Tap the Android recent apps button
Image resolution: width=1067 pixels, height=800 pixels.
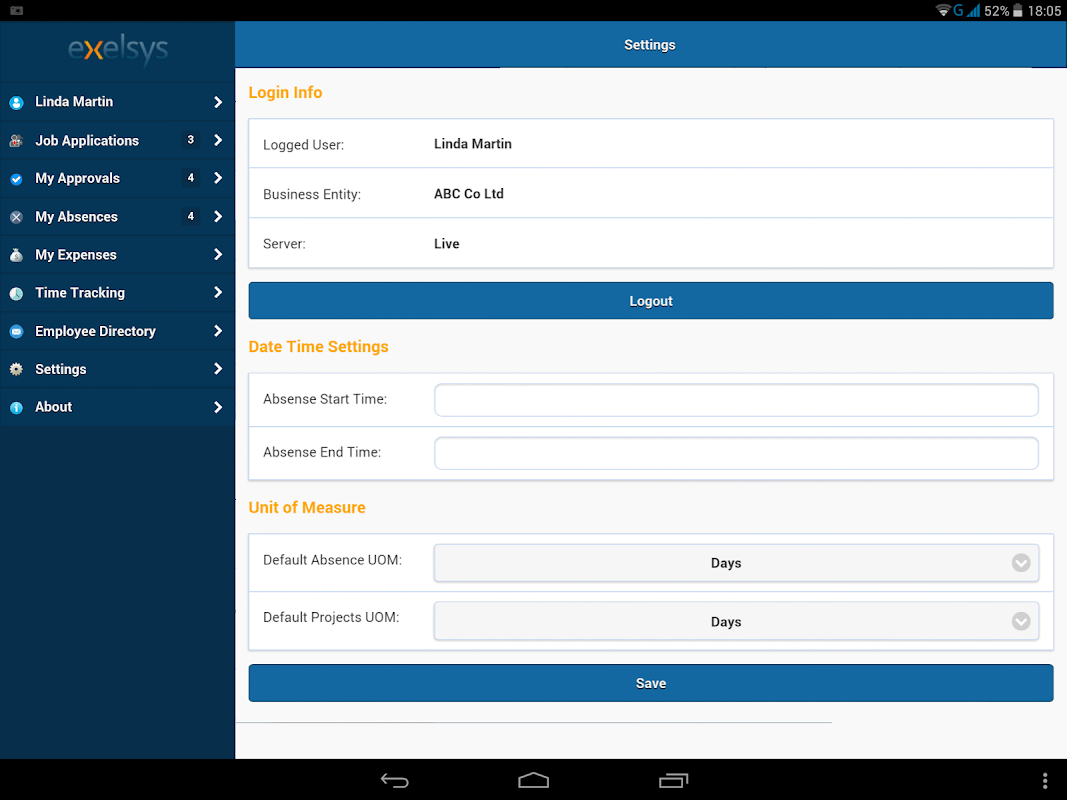click(674, 780)
